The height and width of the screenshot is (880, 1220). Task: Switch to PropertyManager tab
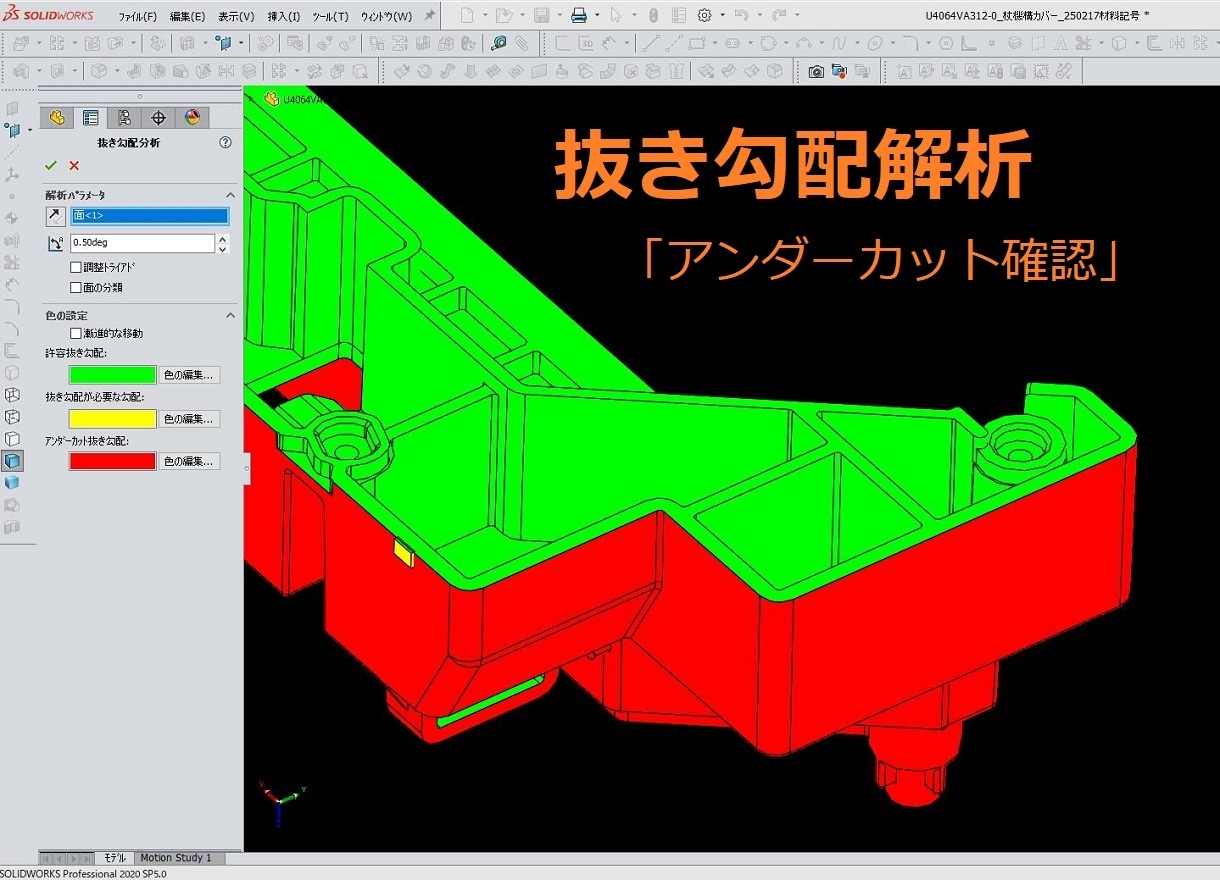91,117
